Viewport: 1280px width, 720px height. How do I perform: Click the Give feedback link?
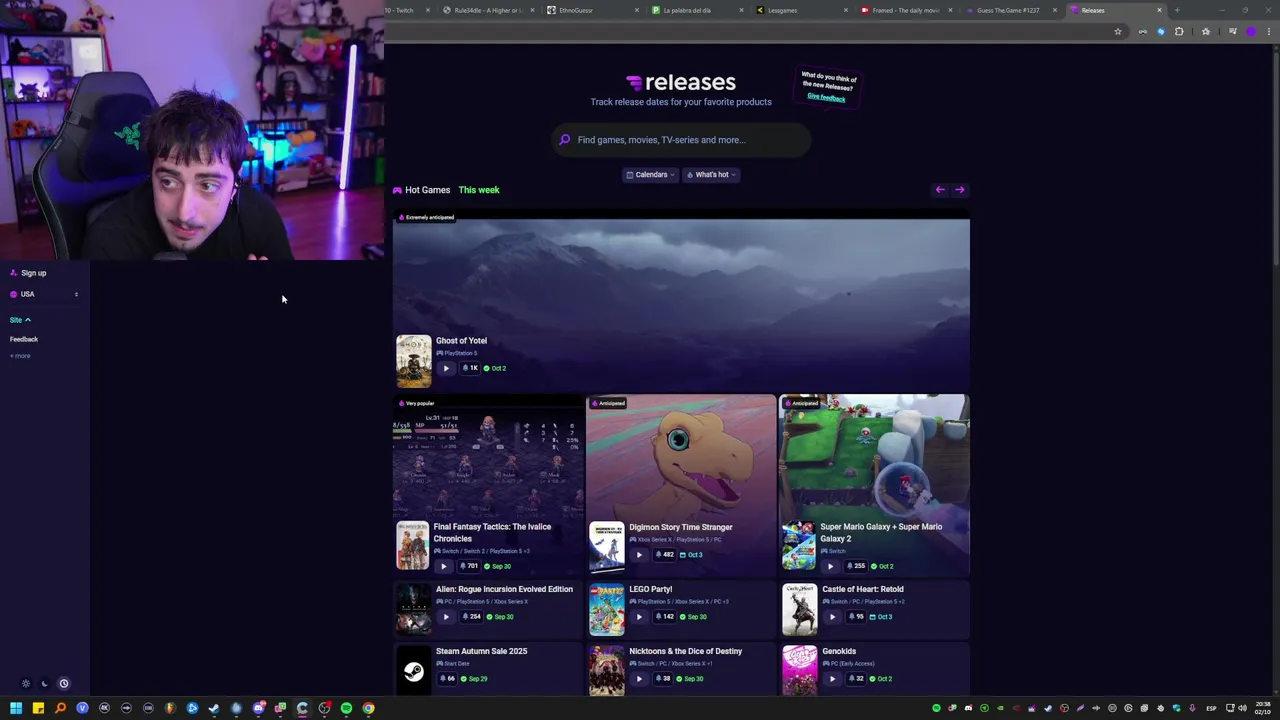tap(826, 97)
